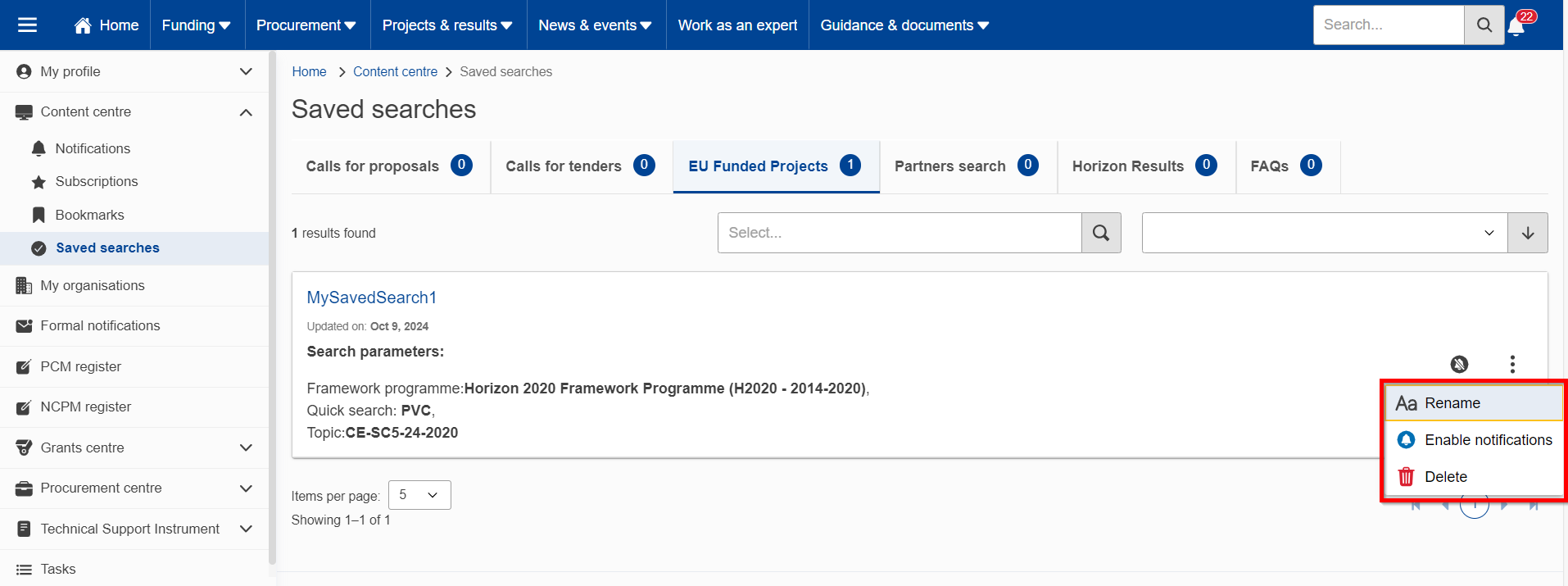Click Home breadcrumb link
Viewport: 1568px width, 586px height.
coord(309,71)
